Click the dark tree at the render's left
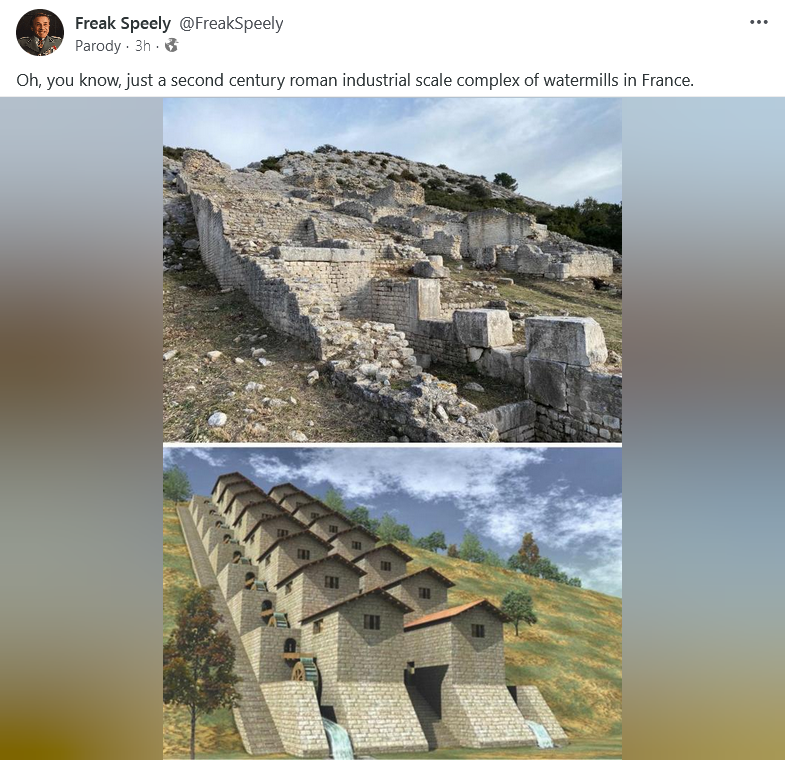Screen dimensions: 789x764 [x=199, y=659]
